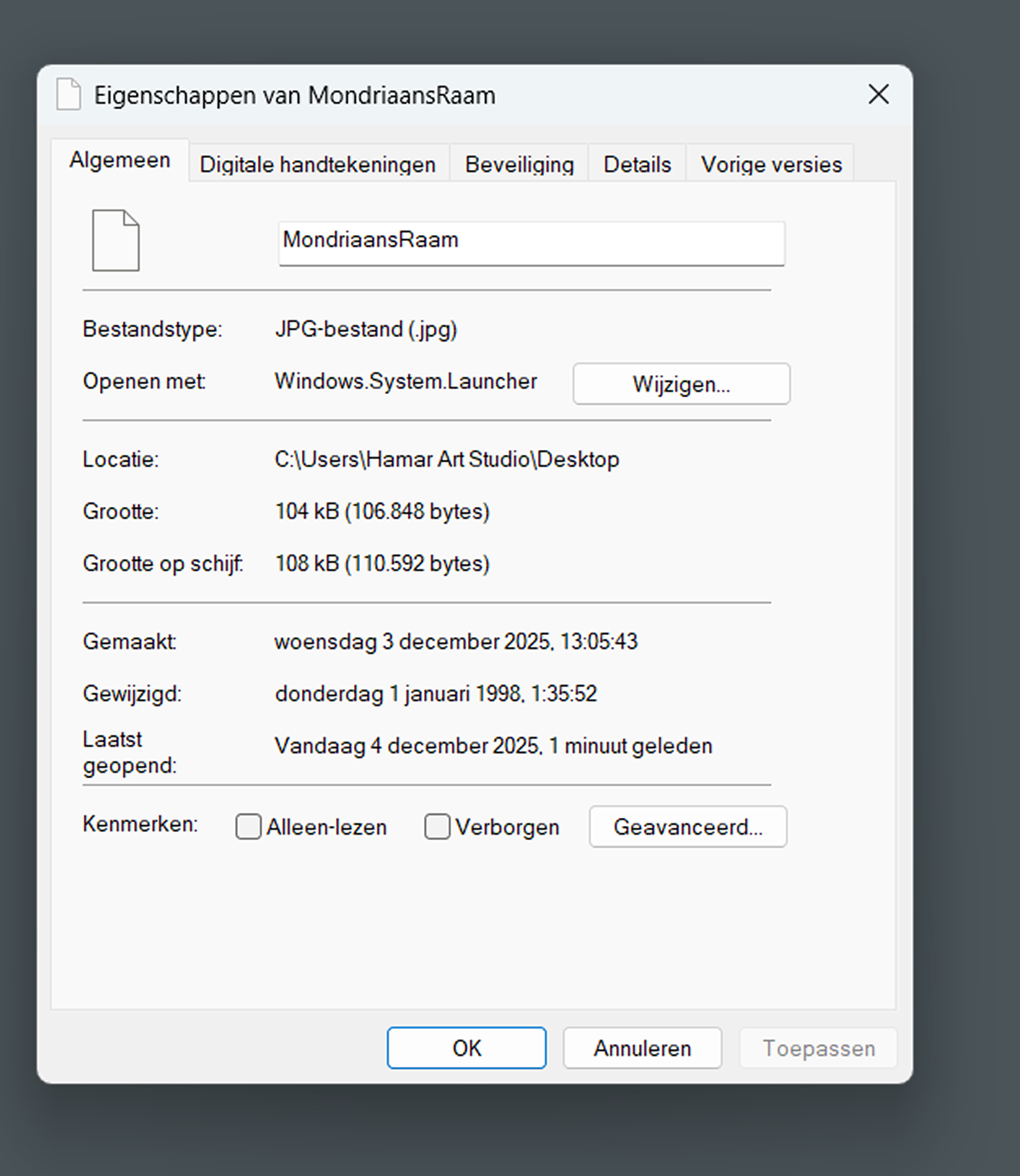Click the file icon in the title bar

coord(69,95)
